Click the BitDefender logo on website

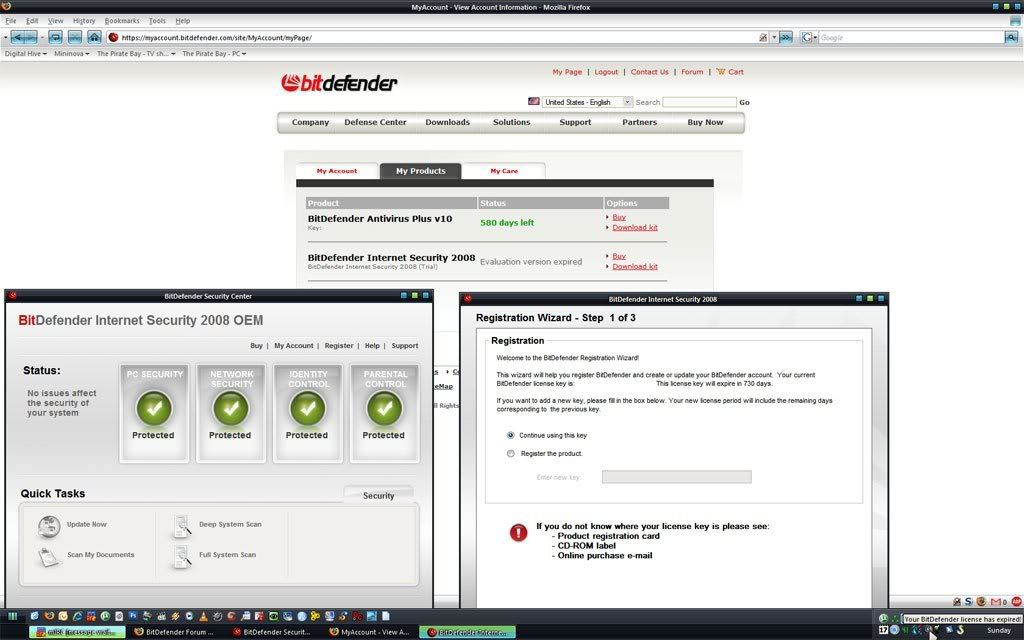click(x=339, y=83)
